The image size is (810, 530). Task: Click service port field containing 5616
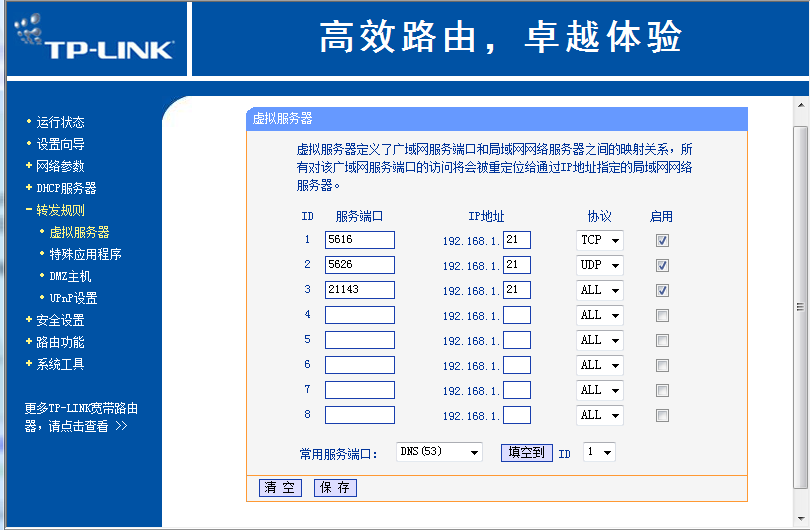[360, 240]
